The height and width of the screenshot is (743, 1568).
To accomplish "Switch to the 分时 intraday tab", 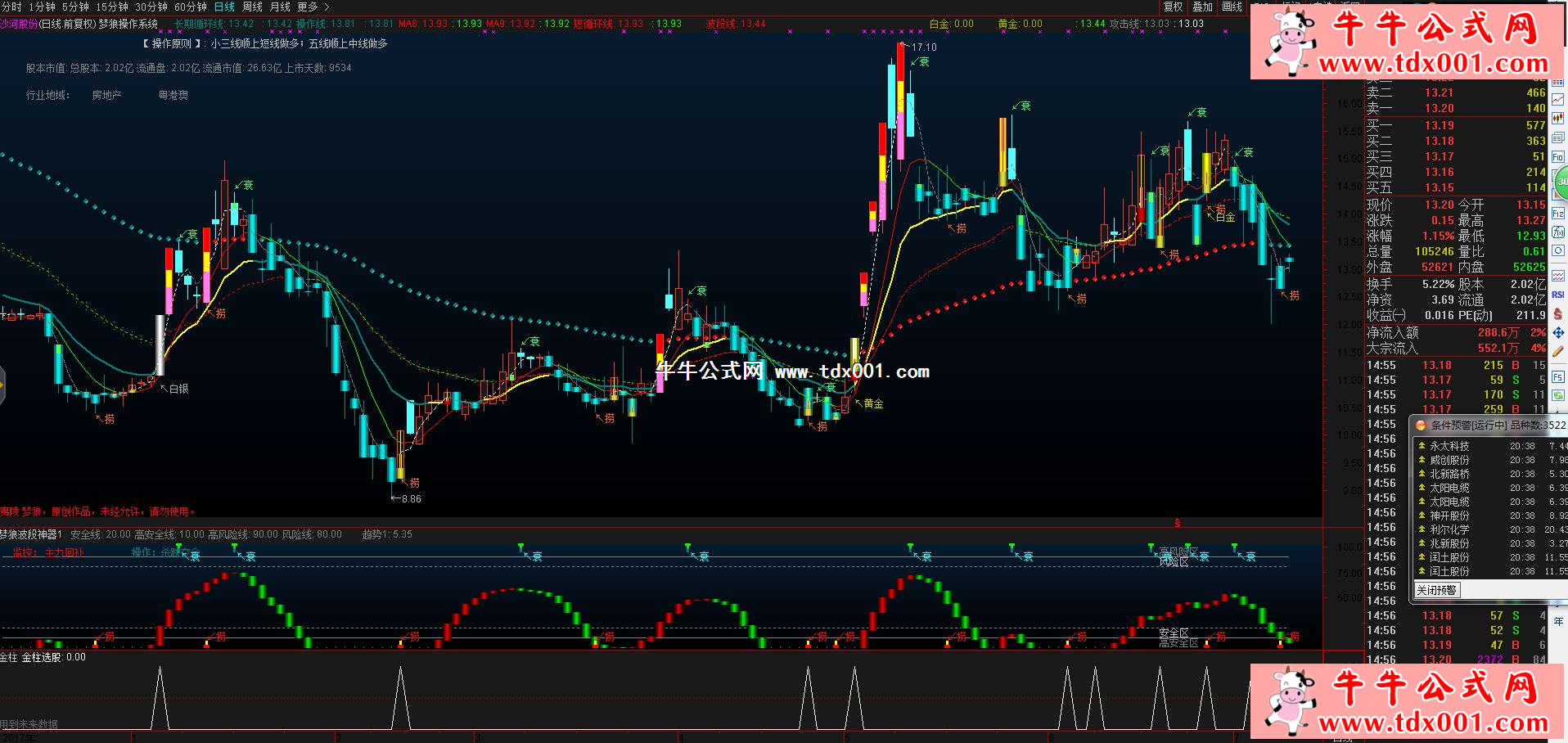I will pyautogui.click(x=11, y=7).
